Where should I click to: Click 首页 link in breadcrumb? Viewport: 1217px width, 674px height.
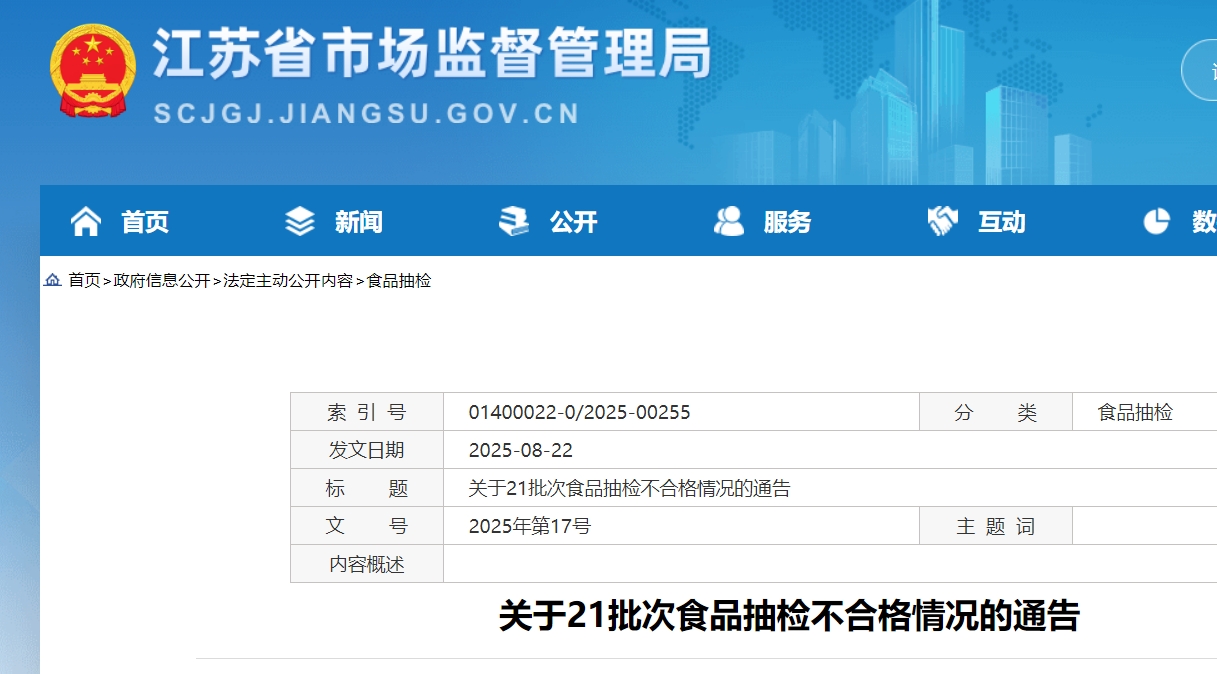click(84, 281)
